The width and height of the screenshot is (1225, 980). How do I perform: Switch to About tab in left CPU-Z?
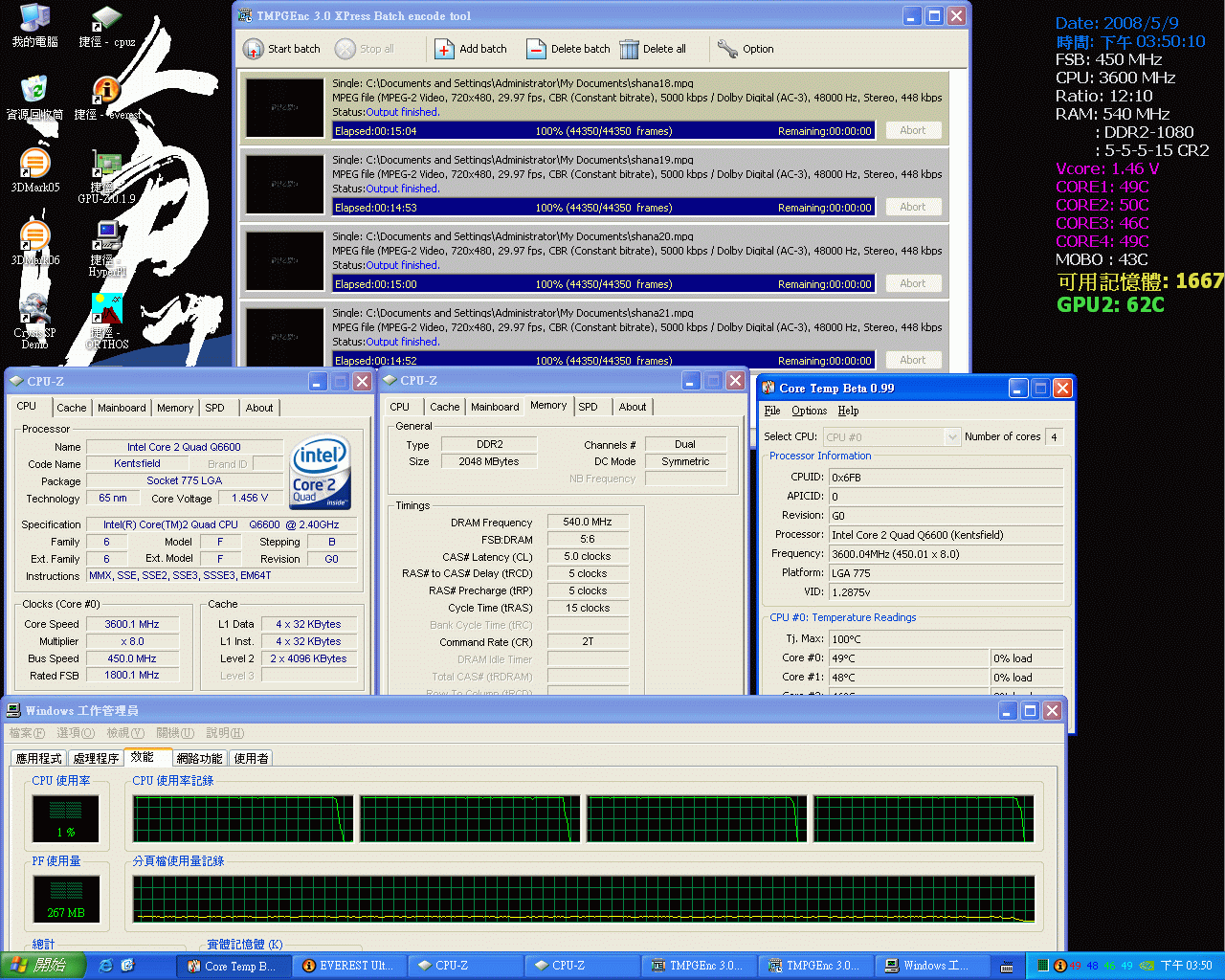[x=259, y=408]
